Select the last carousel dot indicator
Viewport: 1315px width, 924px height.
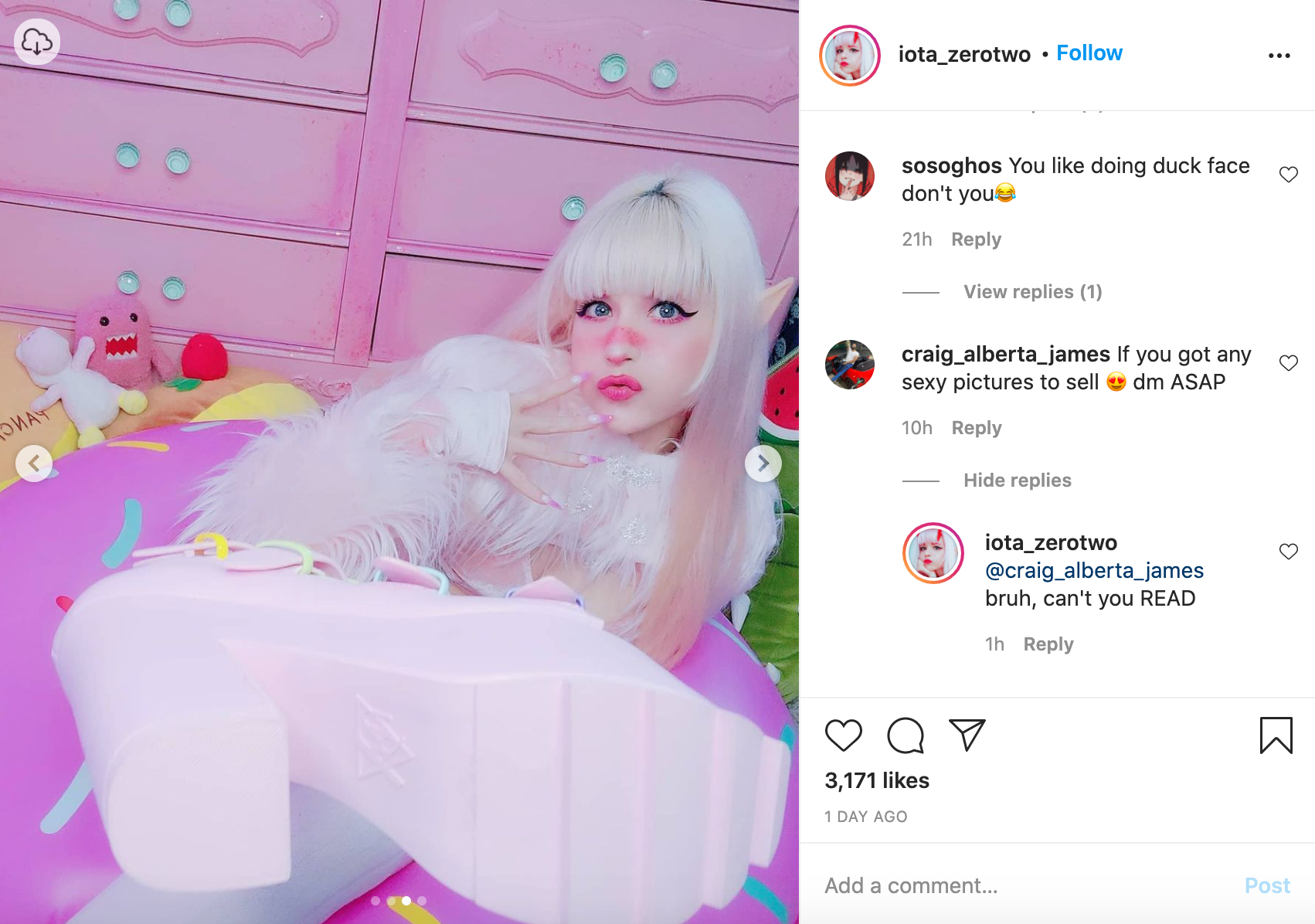click(422, 901)
